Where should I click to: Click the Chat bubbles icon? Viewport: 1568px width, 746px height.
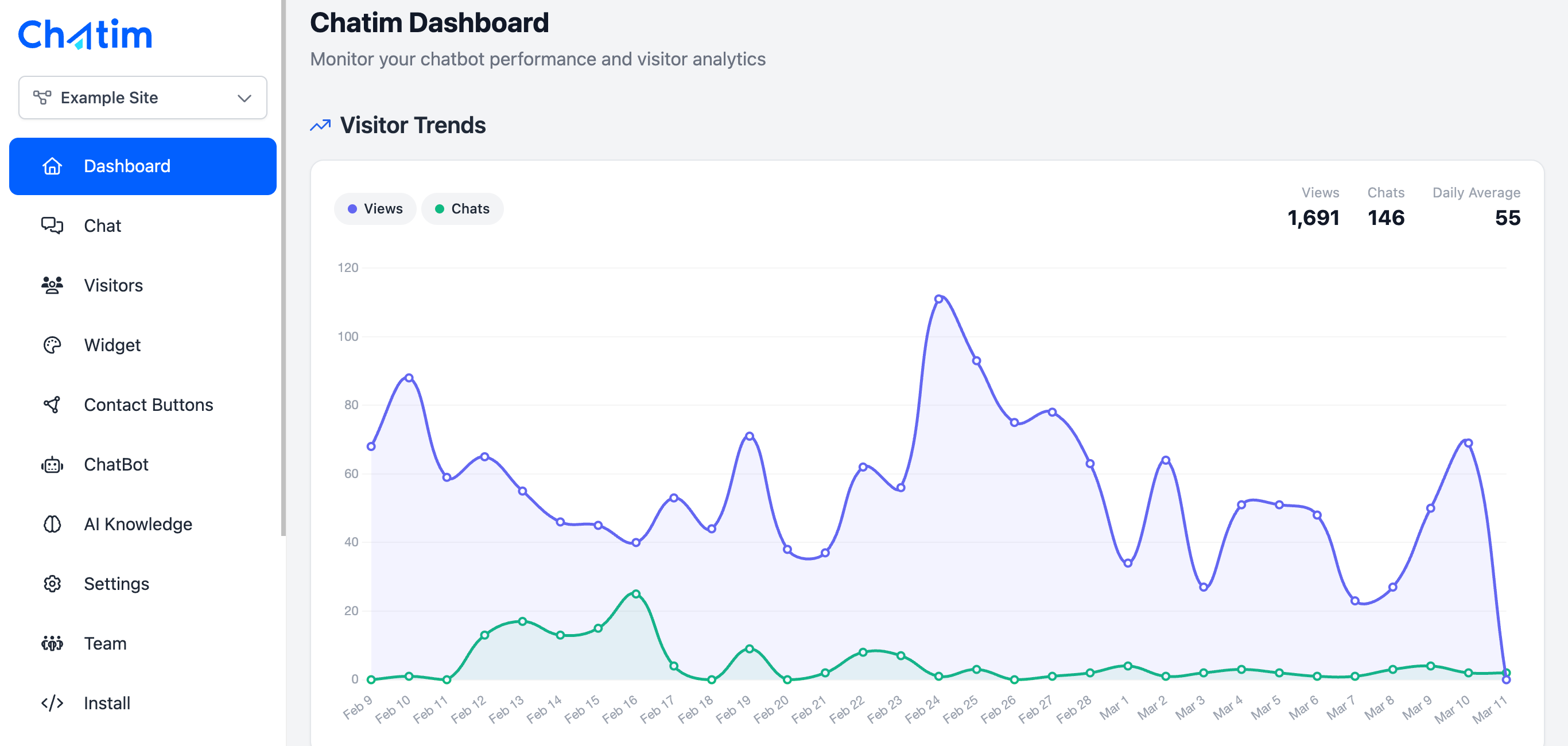pyautogui.click(x=52, y=226)
